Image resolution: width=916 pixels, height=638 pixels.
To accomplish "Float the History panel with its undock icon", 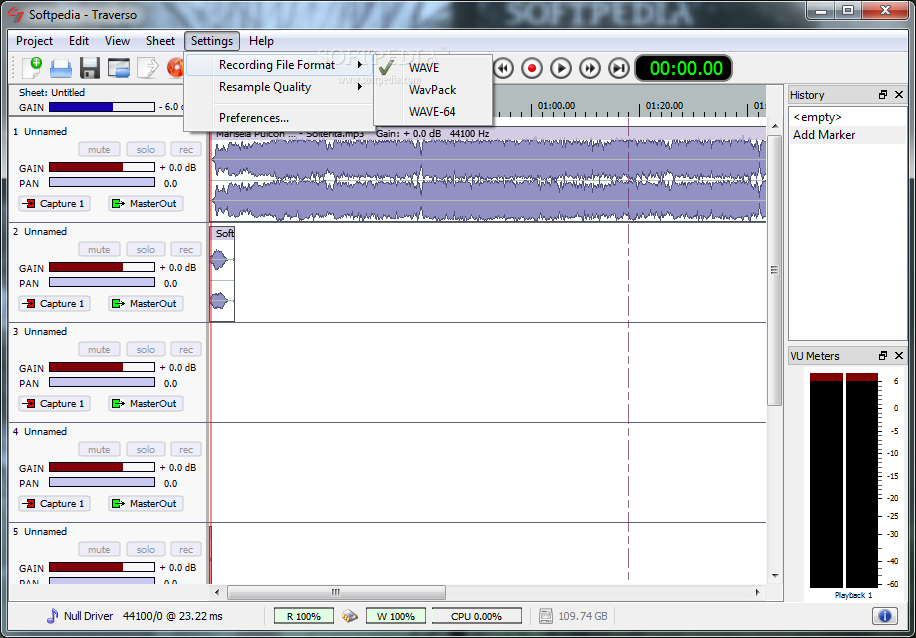I will [x=883, y=95].
